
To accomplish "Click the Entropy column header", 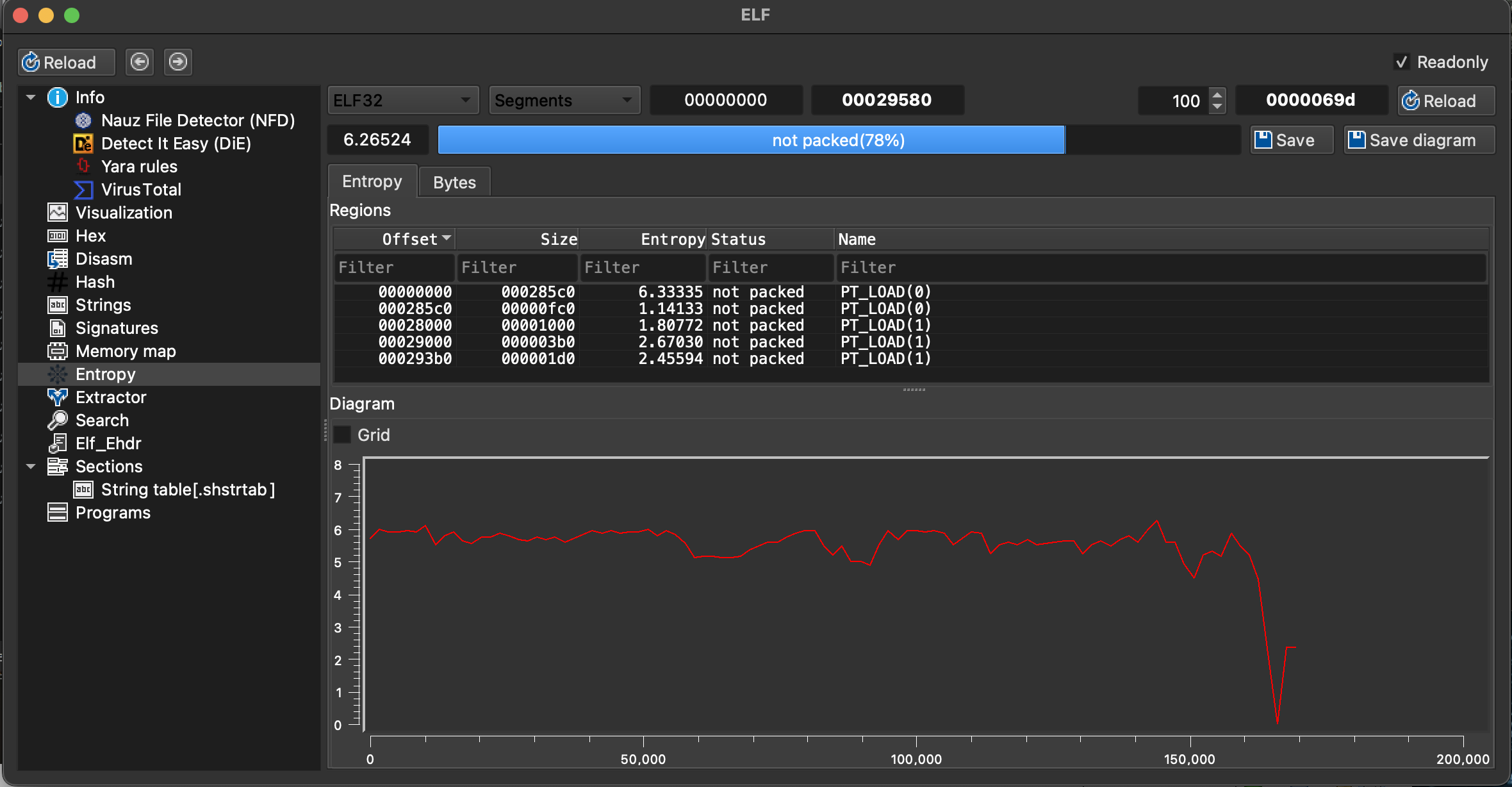I will pos(643,239).
